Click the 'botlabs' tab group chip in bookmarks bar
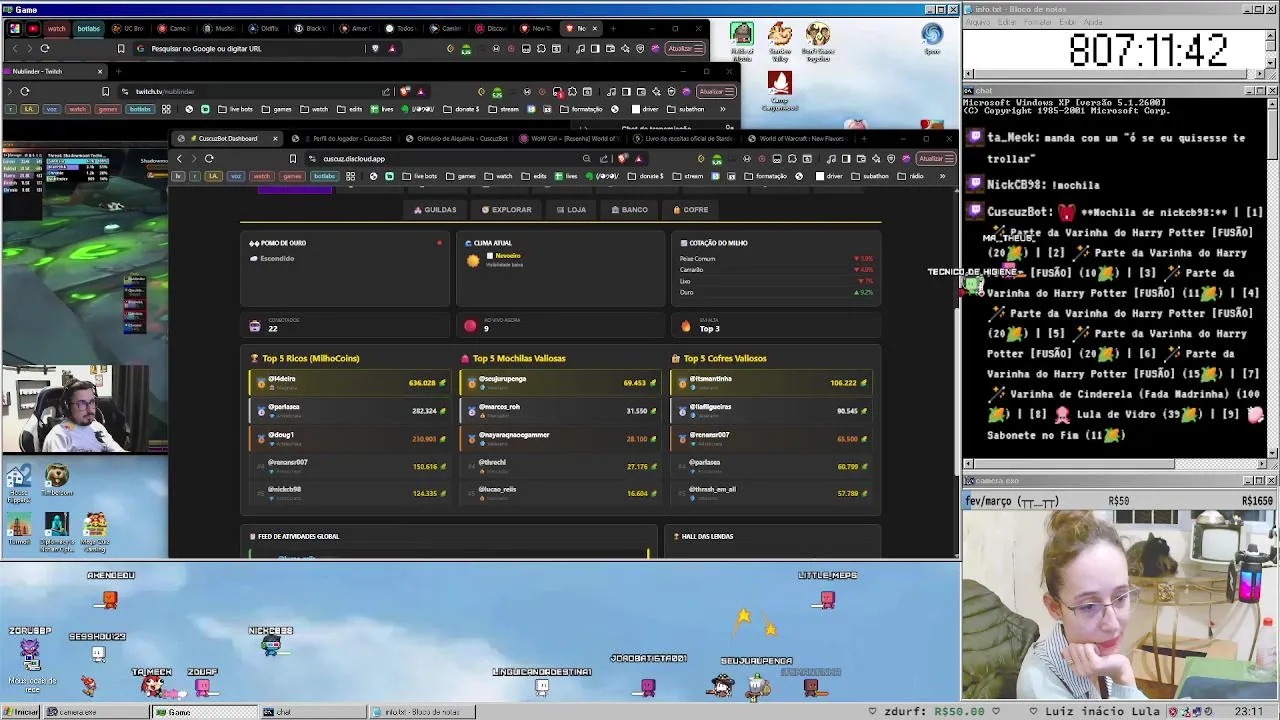Image resolution: width=1280 pixels, height=720 pixels. pos(324,176)
